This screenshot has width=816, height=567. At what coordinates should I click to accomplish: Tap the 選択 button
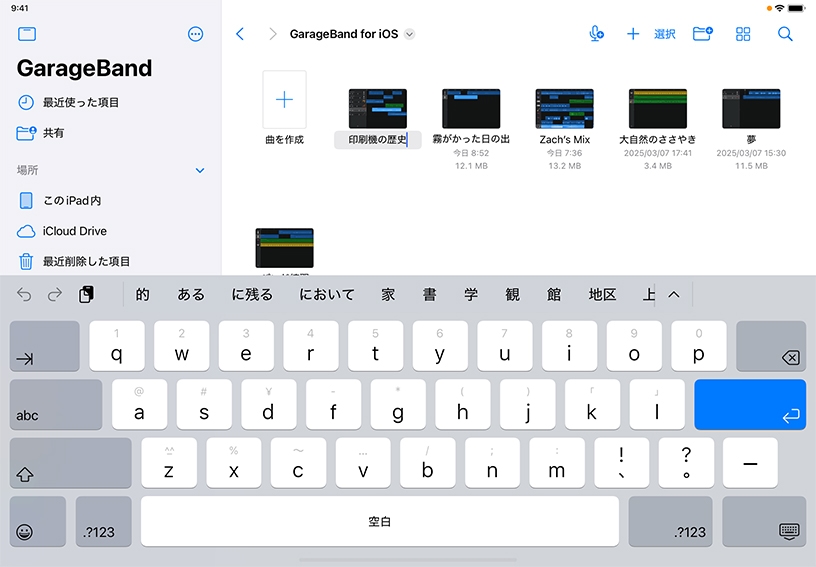[665, 34]
